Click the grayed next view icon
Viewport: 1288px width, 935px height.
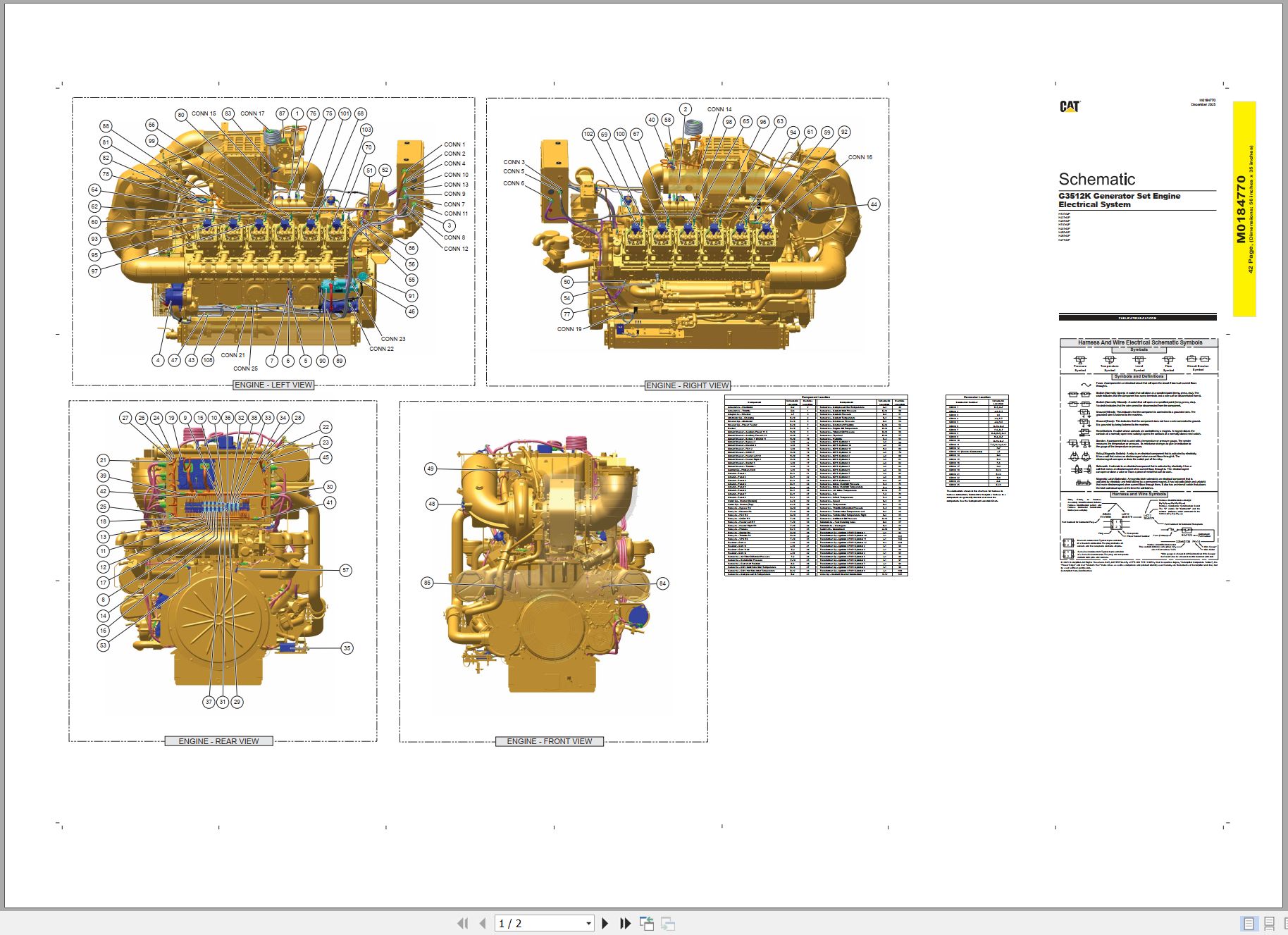(x=668, y=923)
